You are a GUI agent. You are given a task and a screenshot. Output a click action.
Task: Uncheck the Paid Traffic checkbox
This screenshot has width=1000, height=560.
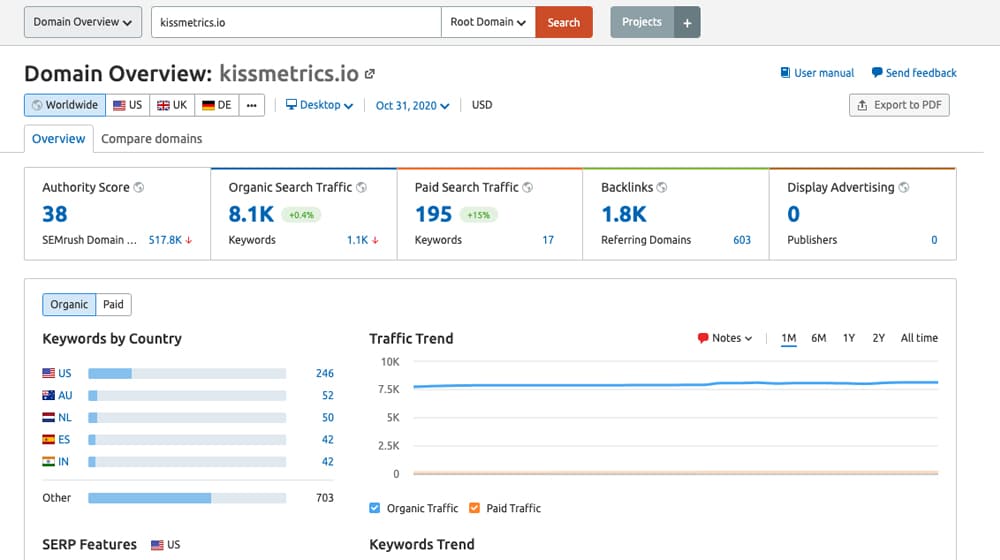475,508
